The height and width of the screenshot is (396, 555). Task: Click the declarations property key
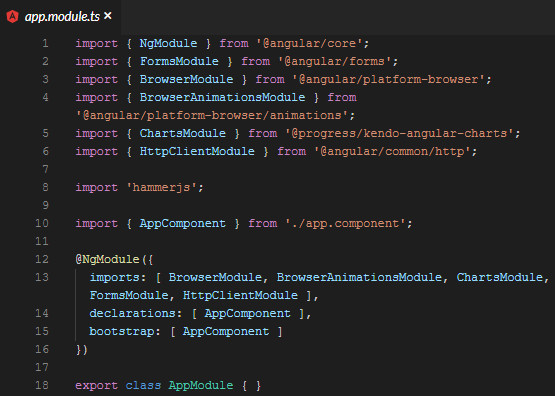(x=132, y=314)
